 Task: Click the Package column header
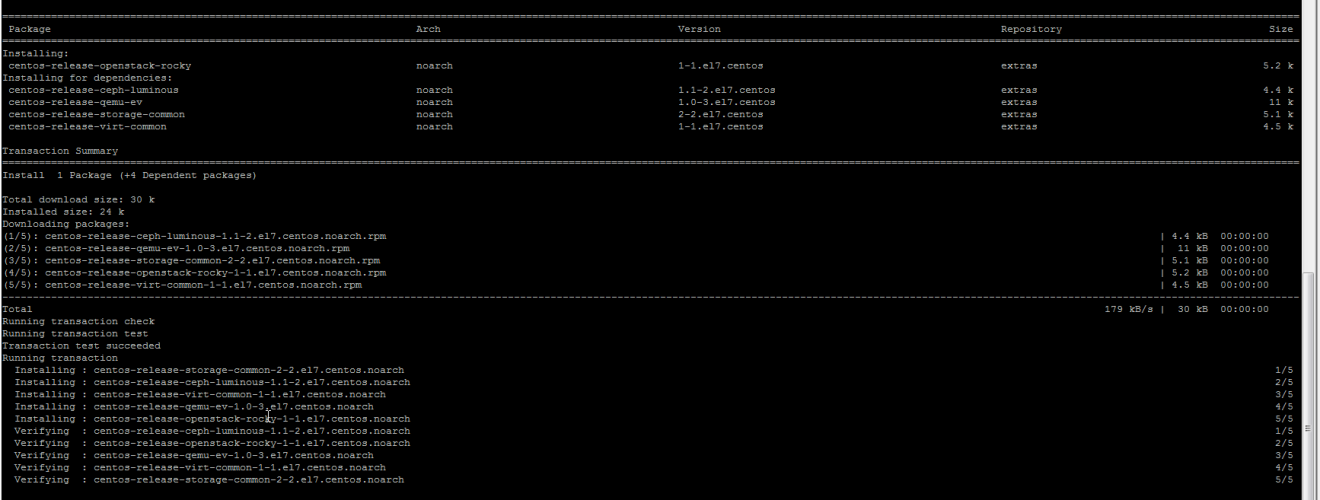pos(29,30)
